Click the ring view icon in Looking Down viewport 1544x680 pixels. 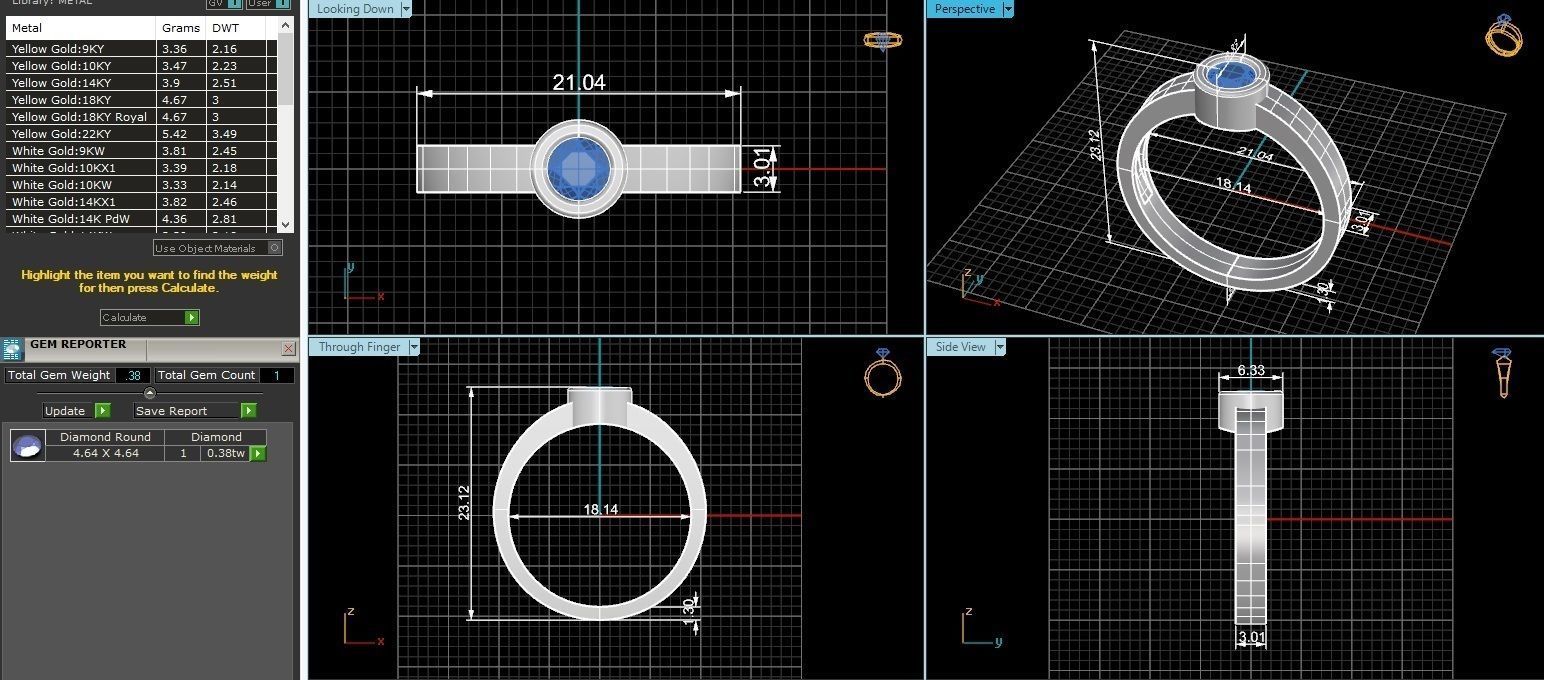882,40
